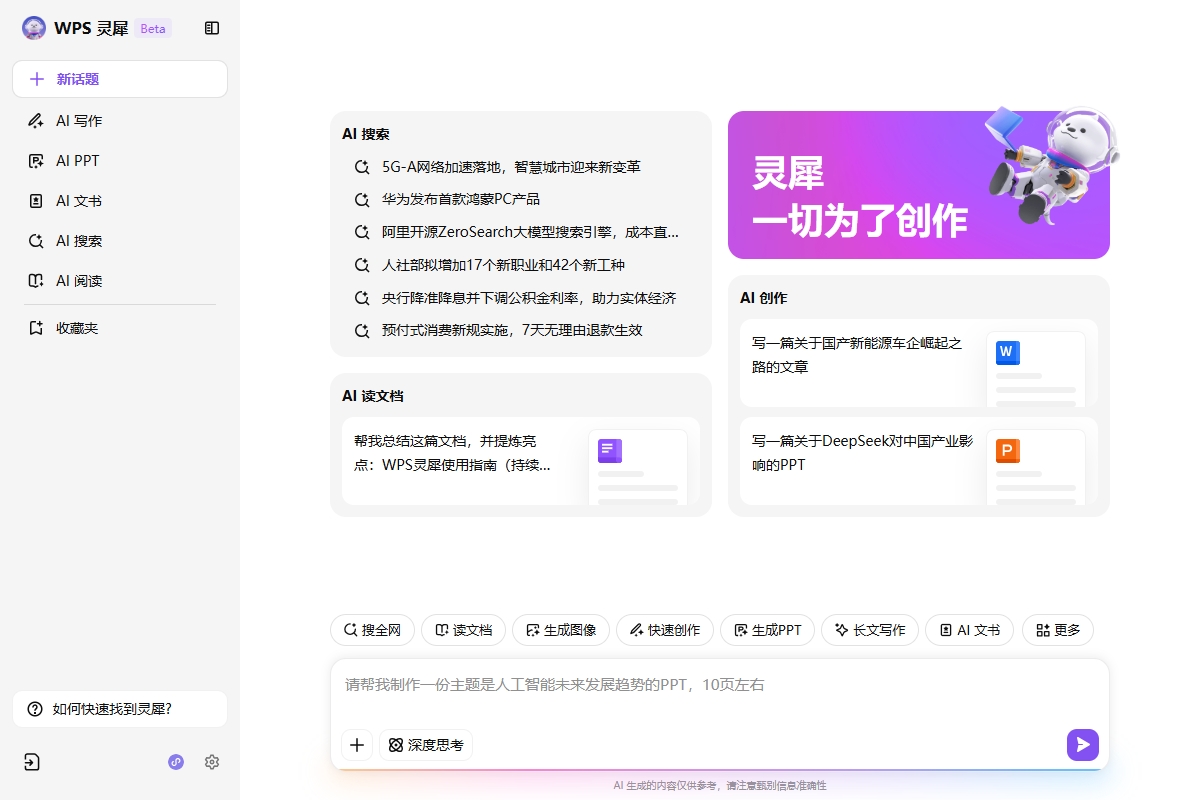1200x800 pixels.
Task: Select the 搜全网 search tool chip
Action: [372, 630]
